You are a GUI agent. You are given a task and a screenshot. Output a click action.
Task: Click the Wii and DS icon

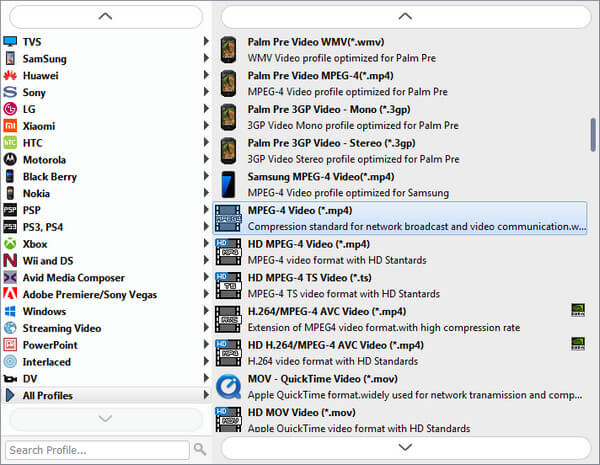tap(10, 261)
